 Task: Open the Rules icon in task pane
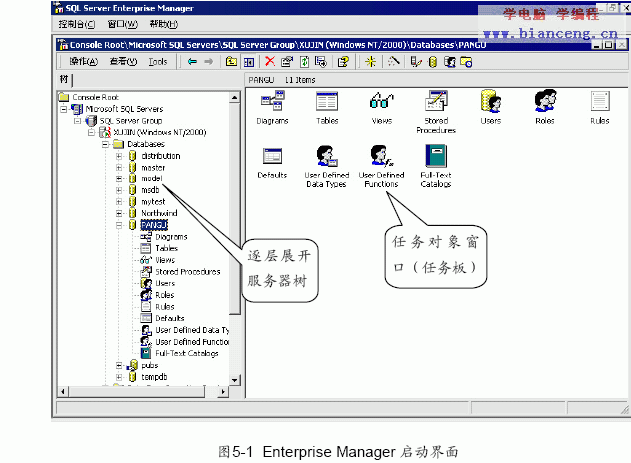(600, 101)
